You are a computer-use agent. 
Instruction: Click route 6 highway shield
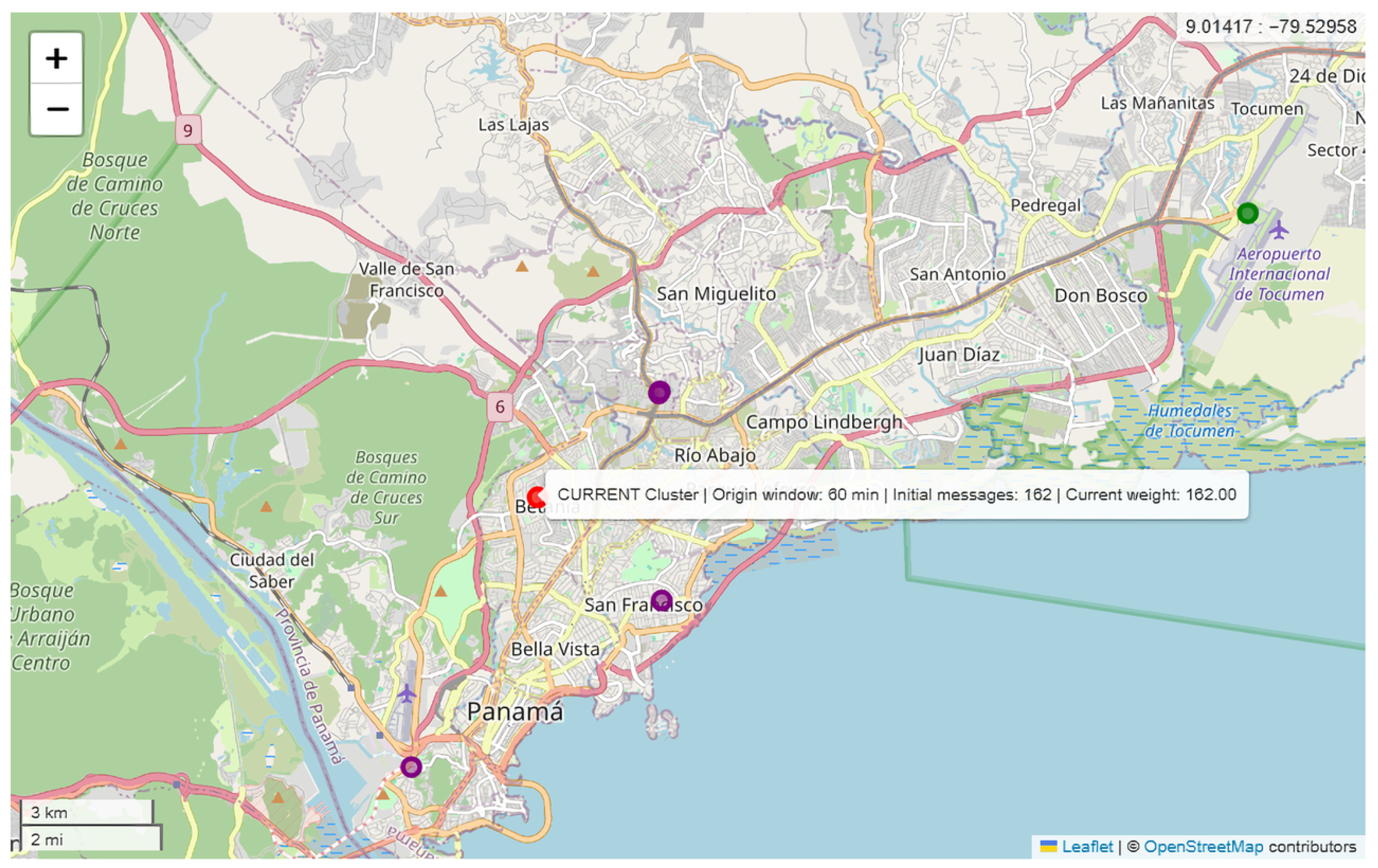500,407
